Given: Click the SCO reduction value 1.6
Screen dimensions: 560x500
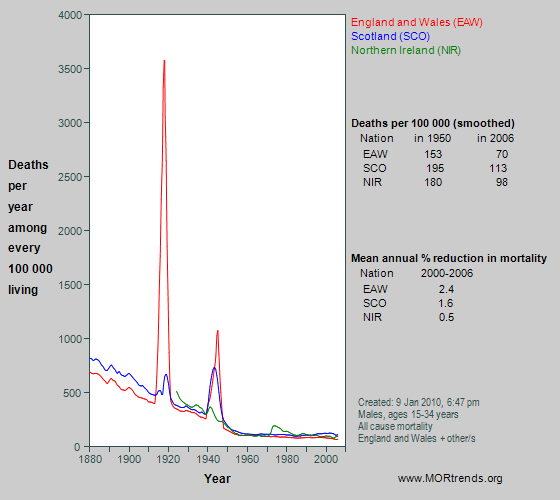Looking at the screenshot, I should pos(446,303).
